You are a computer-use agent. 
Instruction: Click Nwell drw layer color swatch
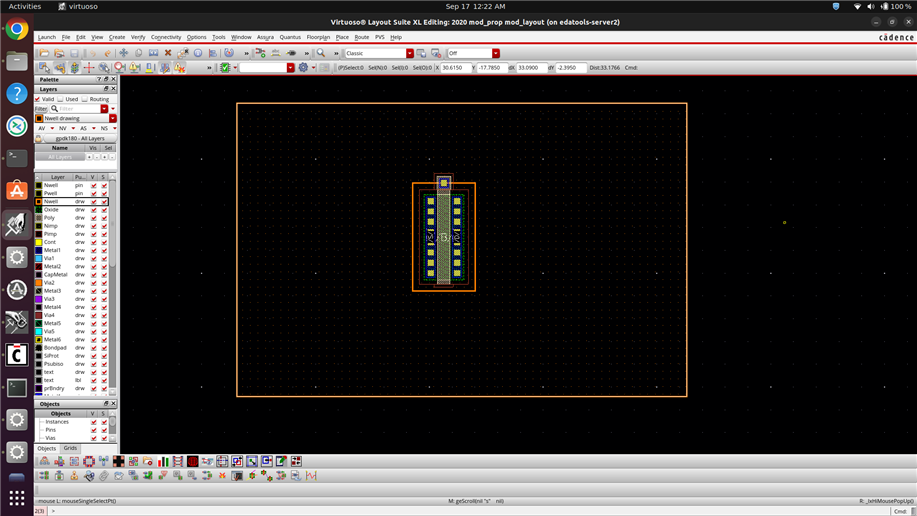click(39, 202)
